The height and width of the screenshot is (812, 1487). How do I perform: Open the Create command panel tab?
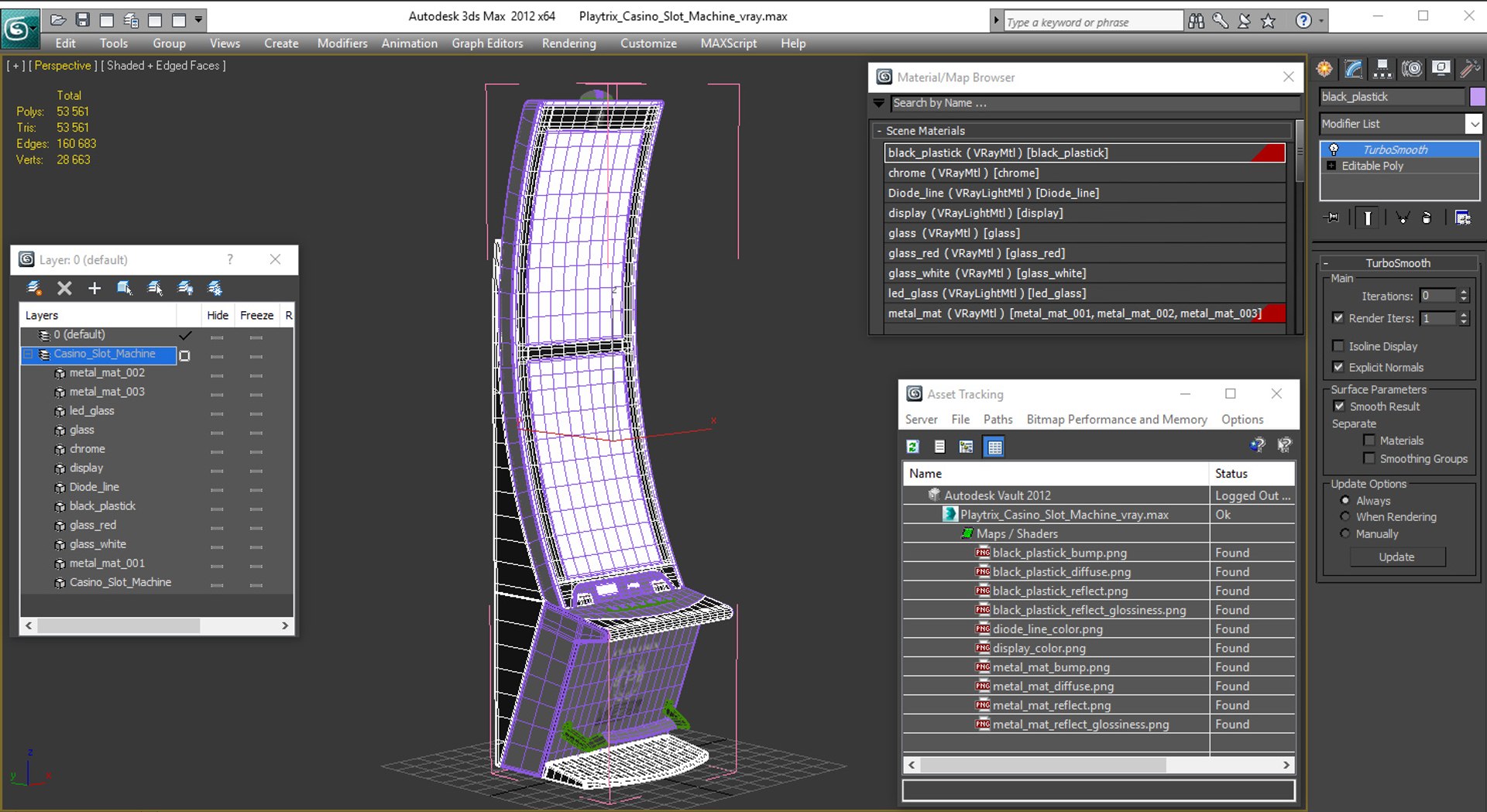(1324, 69)
